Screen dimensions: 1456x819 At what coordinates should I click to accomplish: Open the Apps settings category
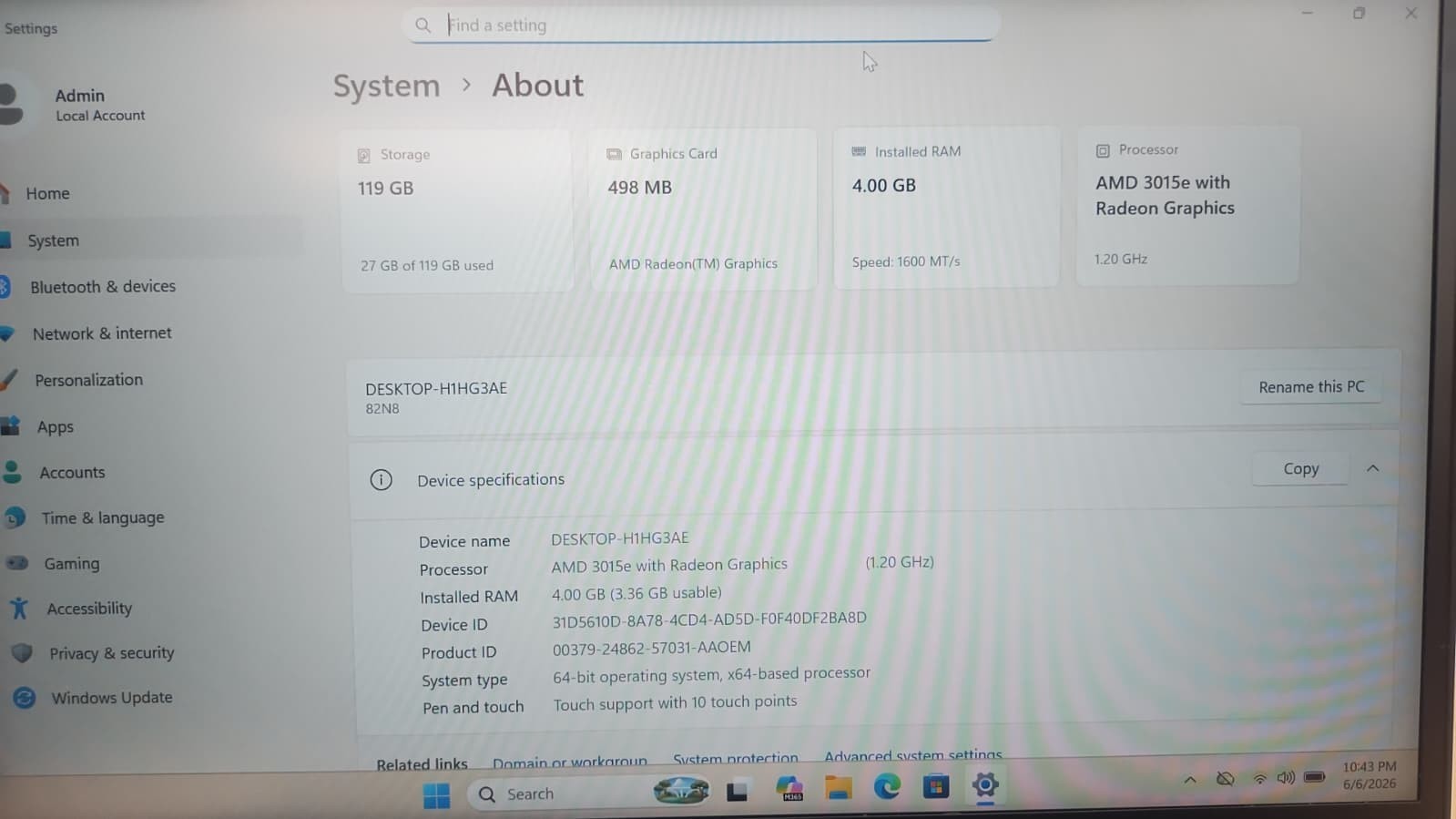[55, 426]
